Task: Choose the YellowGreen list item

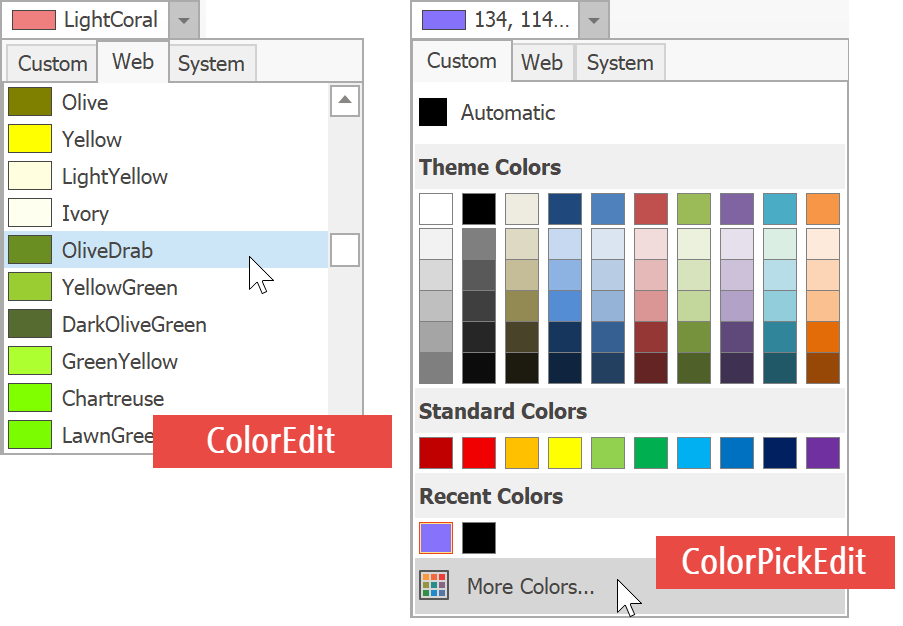Action: coord(119,287)
